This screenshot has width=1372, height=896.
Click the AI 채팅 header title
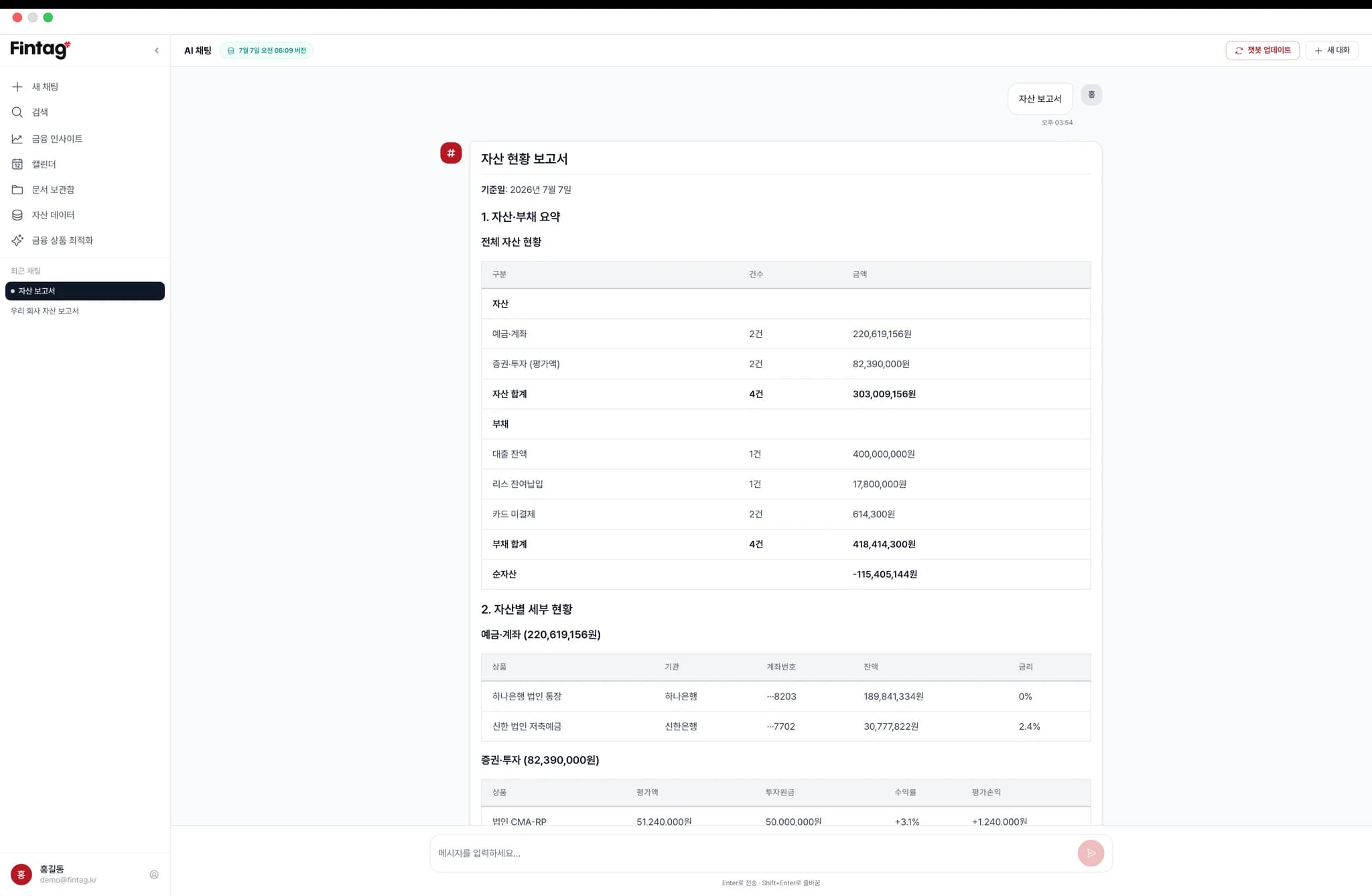(x=198, y=50)
